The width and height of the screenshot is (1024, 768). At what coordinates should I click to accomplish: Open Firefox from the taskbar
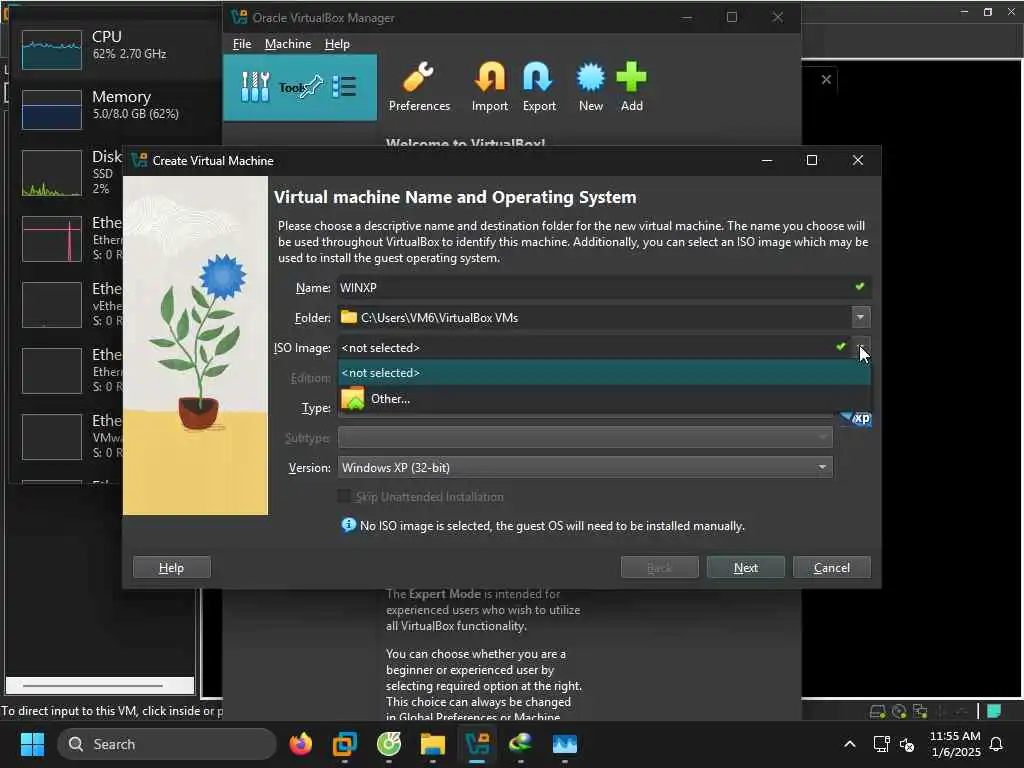[300, 744]
